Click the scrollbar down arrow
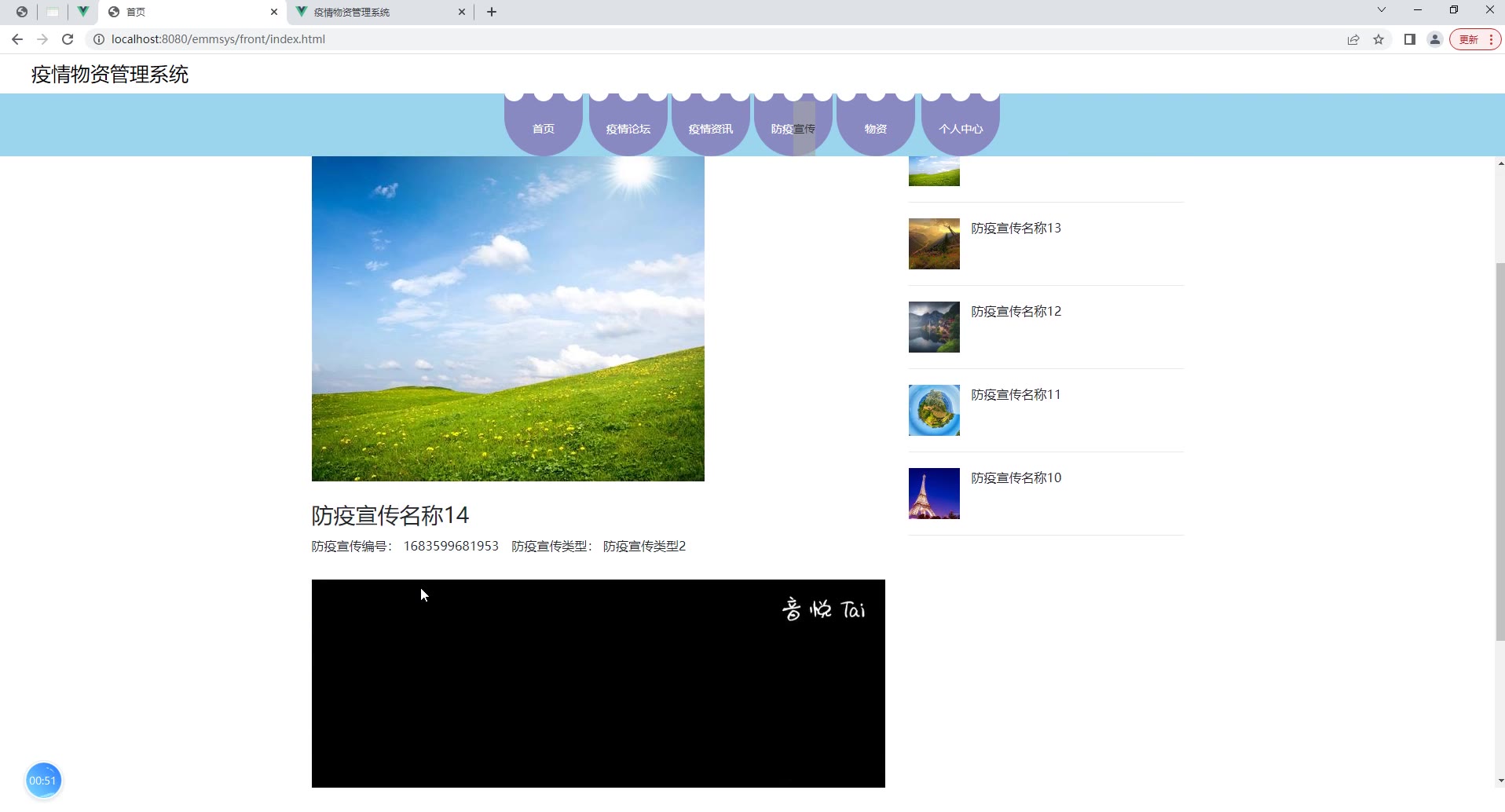Viewport: 1505px width, 812px height. pos(1500,781)
